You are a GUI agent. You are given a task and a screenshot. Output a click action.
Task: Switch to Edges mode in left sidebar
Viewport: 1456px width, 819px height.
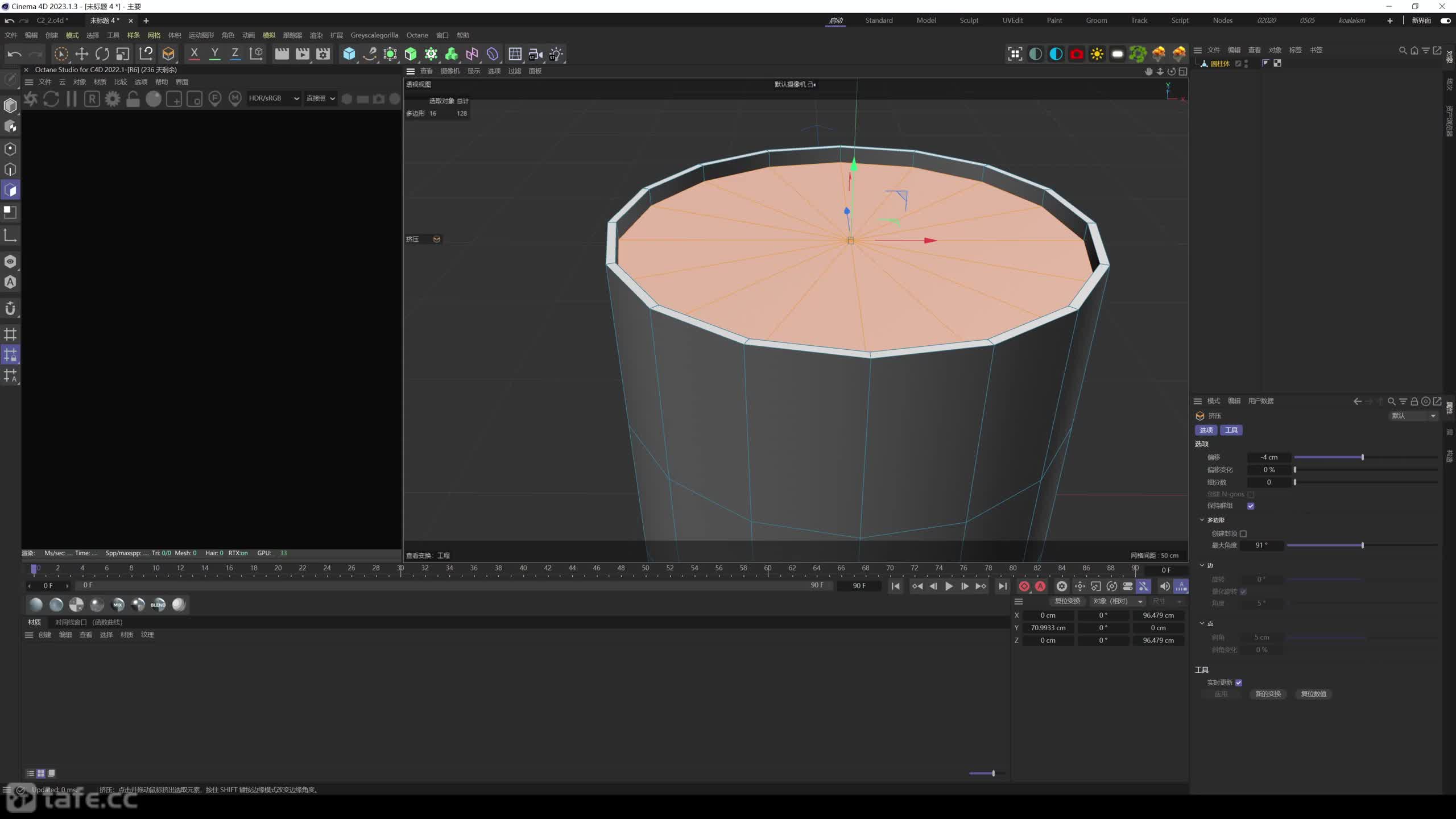[10, 169]
